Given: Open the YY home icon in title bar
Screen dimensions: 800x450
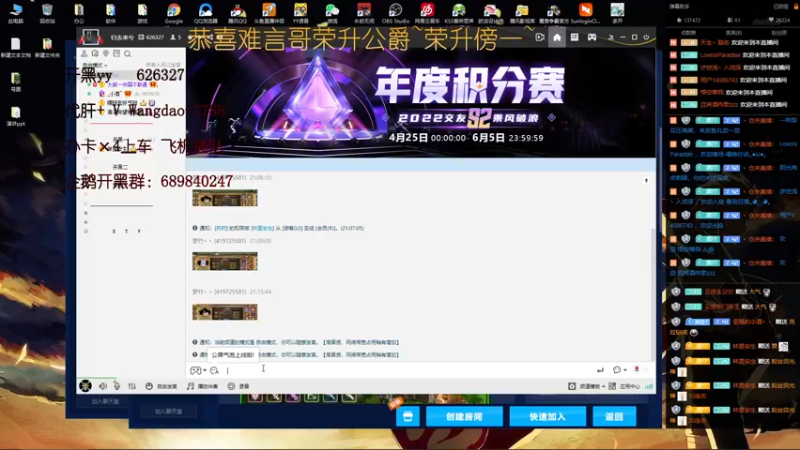Looking at the screenshot, I should (557, 37).
